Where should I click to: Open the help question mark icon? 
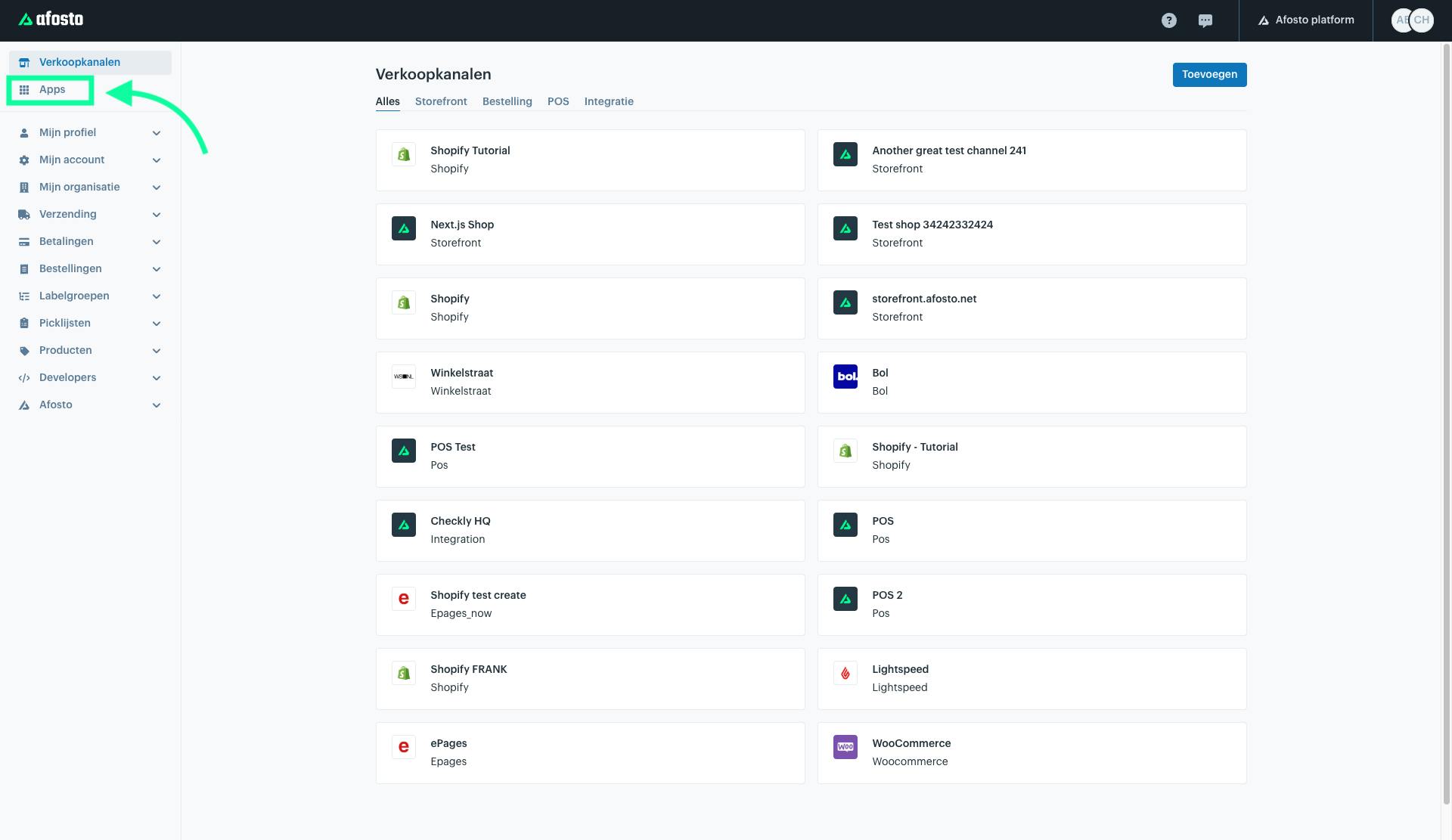pos(1169,20)
